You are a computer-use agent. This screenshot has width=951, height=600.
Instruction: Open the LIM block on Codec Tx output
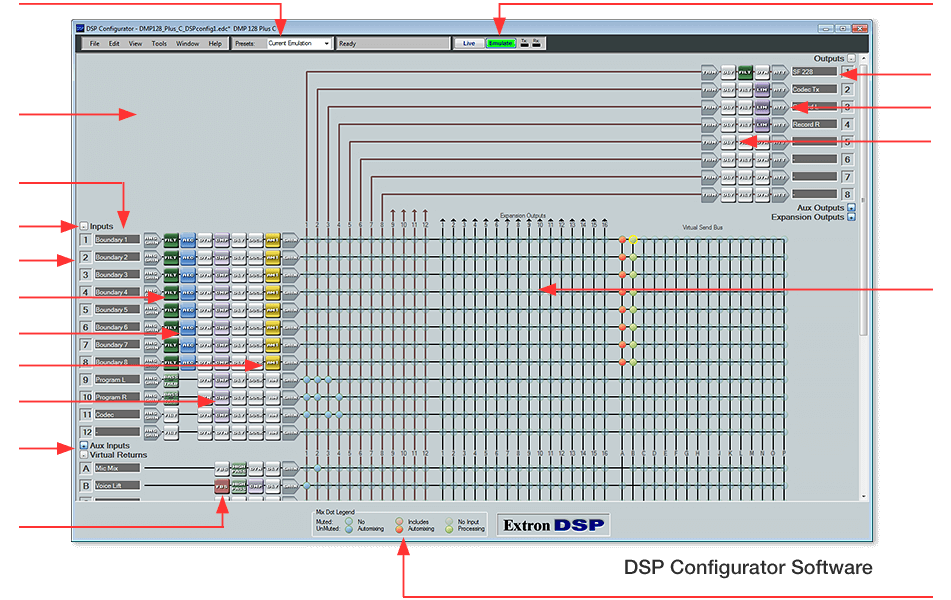(x=761, y=90)
